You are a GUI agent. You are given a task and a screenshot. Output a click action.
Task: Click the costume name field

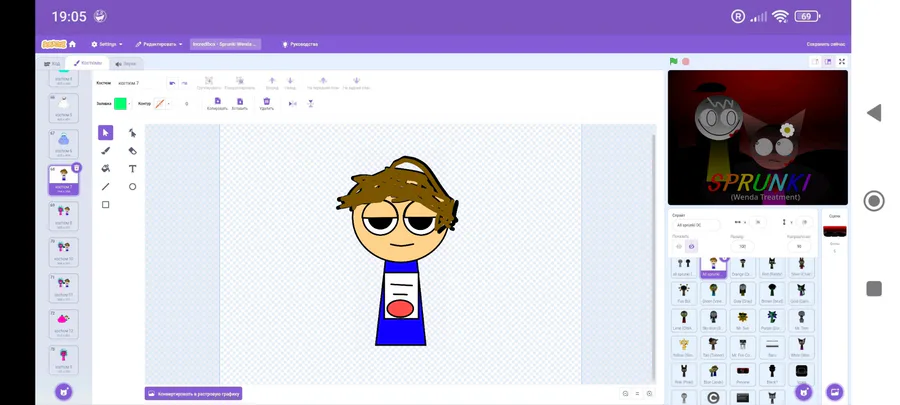tap(139, 83)
